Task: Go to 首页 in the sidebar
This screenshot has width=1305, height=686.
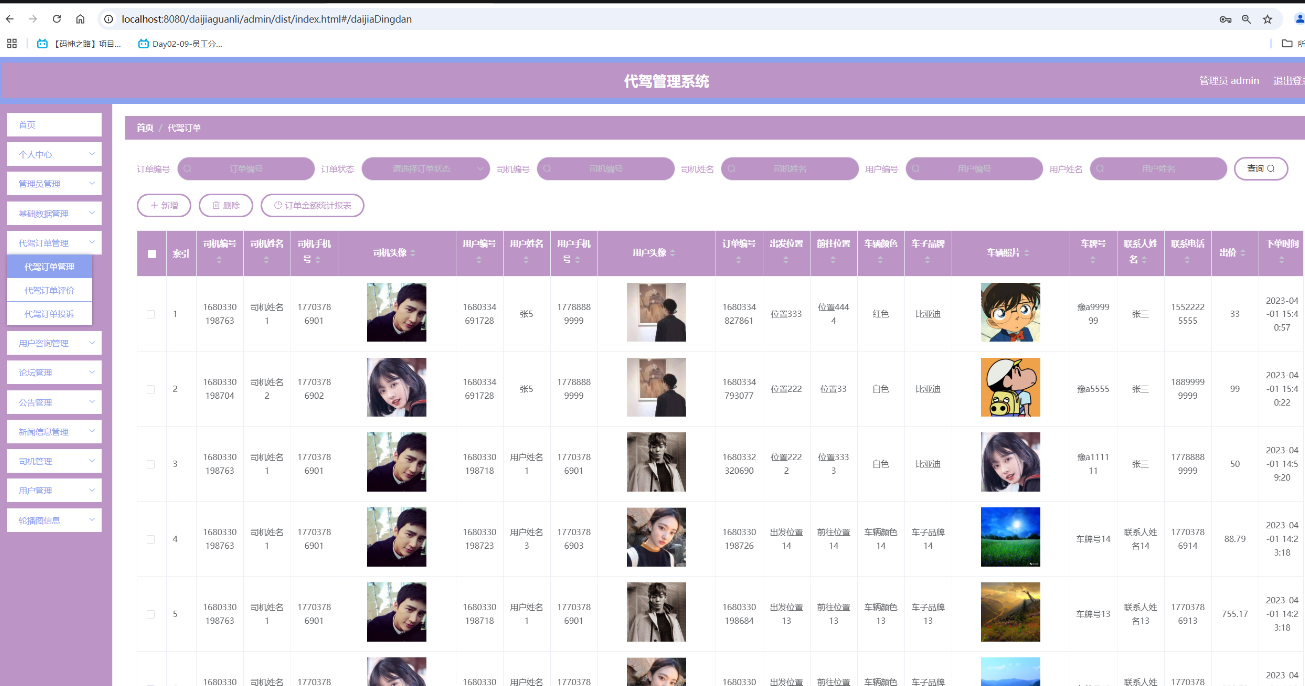Action: pyautogui.click(x=54, y=125)
